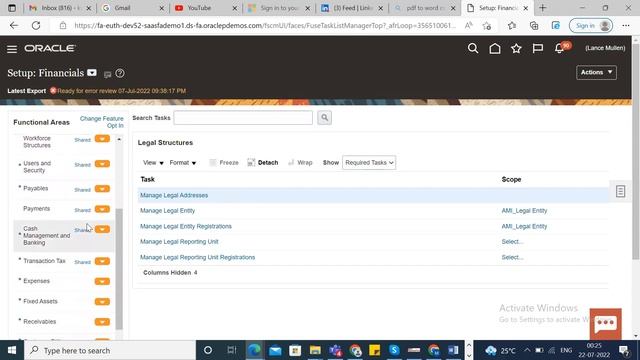Image resolution: width=640 pixels, height=360 pixels.
Task: Open the Actions dropdown button
Action: pyautogui.click(x=596, y=72)
